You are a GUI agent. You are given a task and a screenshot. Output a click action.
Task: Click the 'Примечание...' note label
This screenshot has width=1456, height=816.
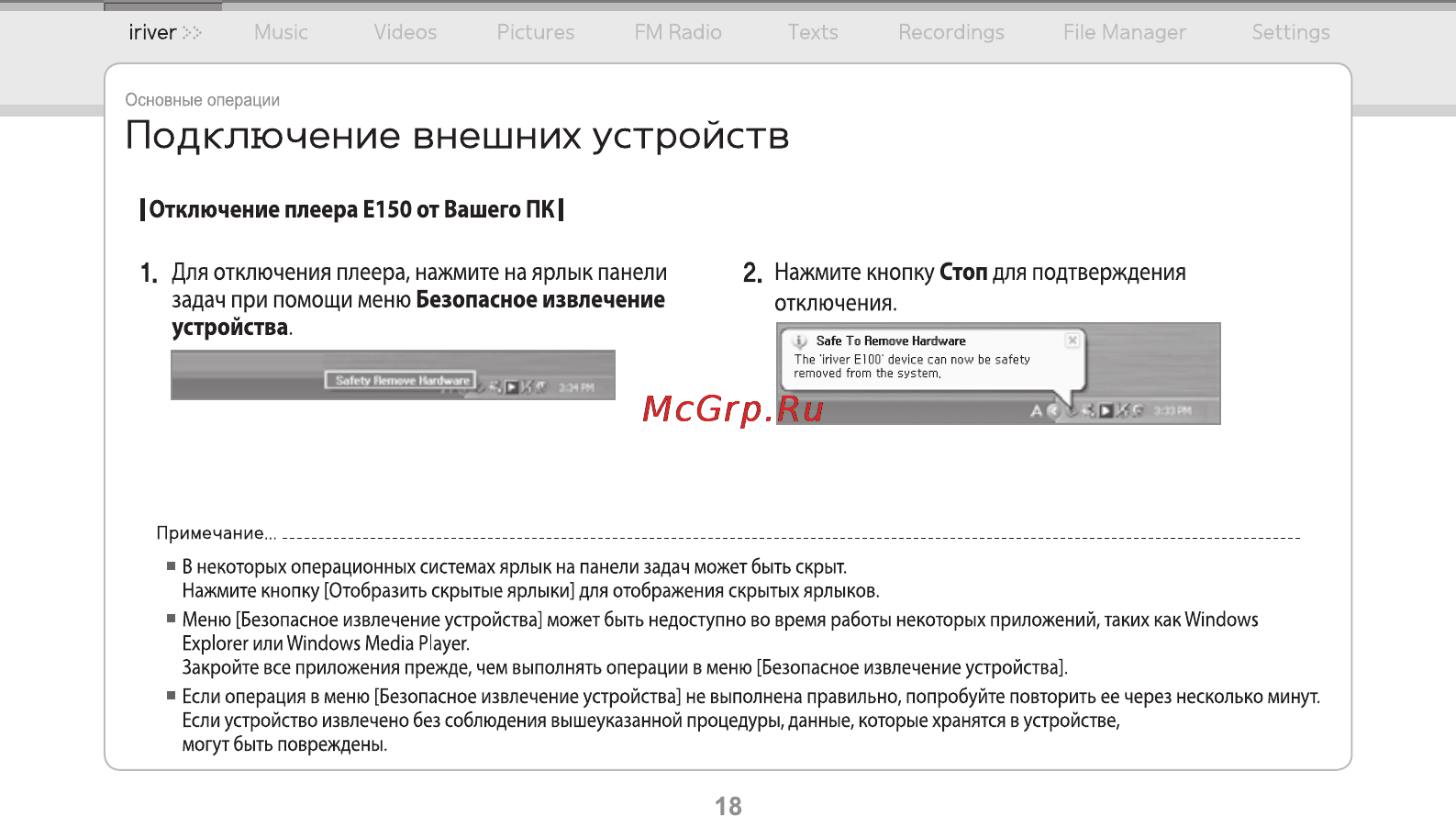216,533
